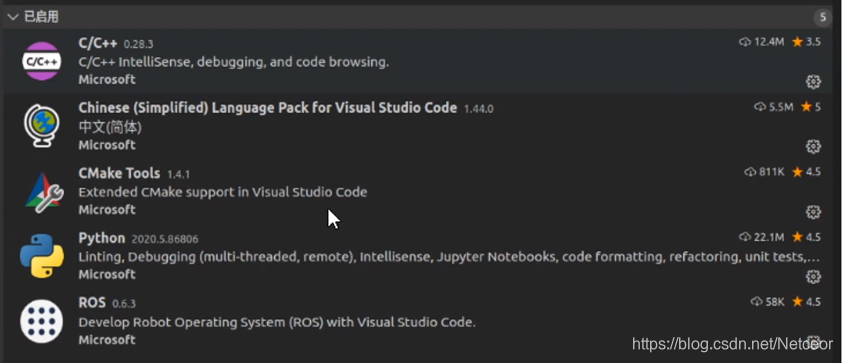Select Chinese (Simplified) Language Pack title

click(x=268, y=108)
